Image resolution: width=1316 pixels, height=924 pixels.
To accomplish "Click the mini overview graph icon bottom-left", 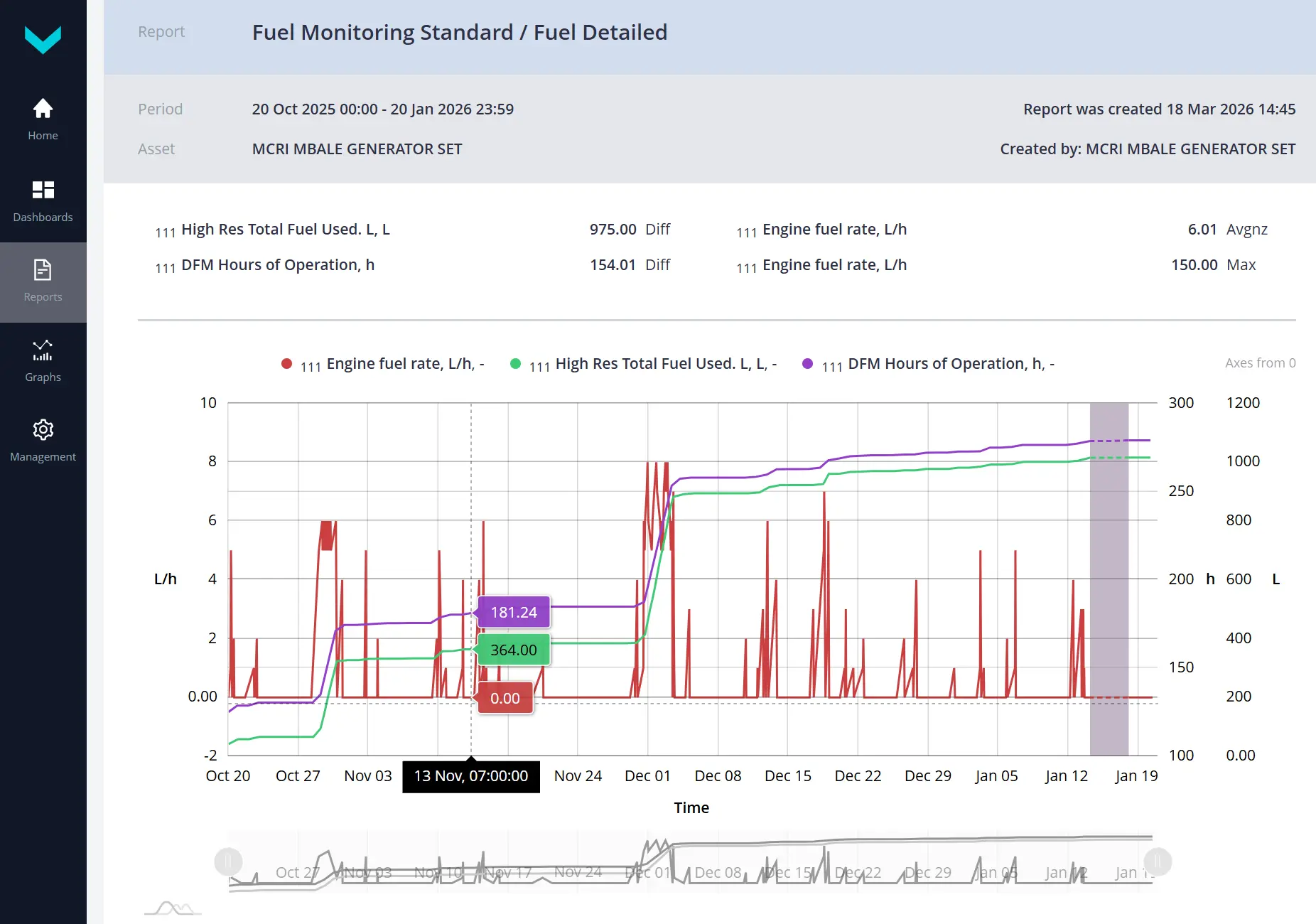I will 172,908.
